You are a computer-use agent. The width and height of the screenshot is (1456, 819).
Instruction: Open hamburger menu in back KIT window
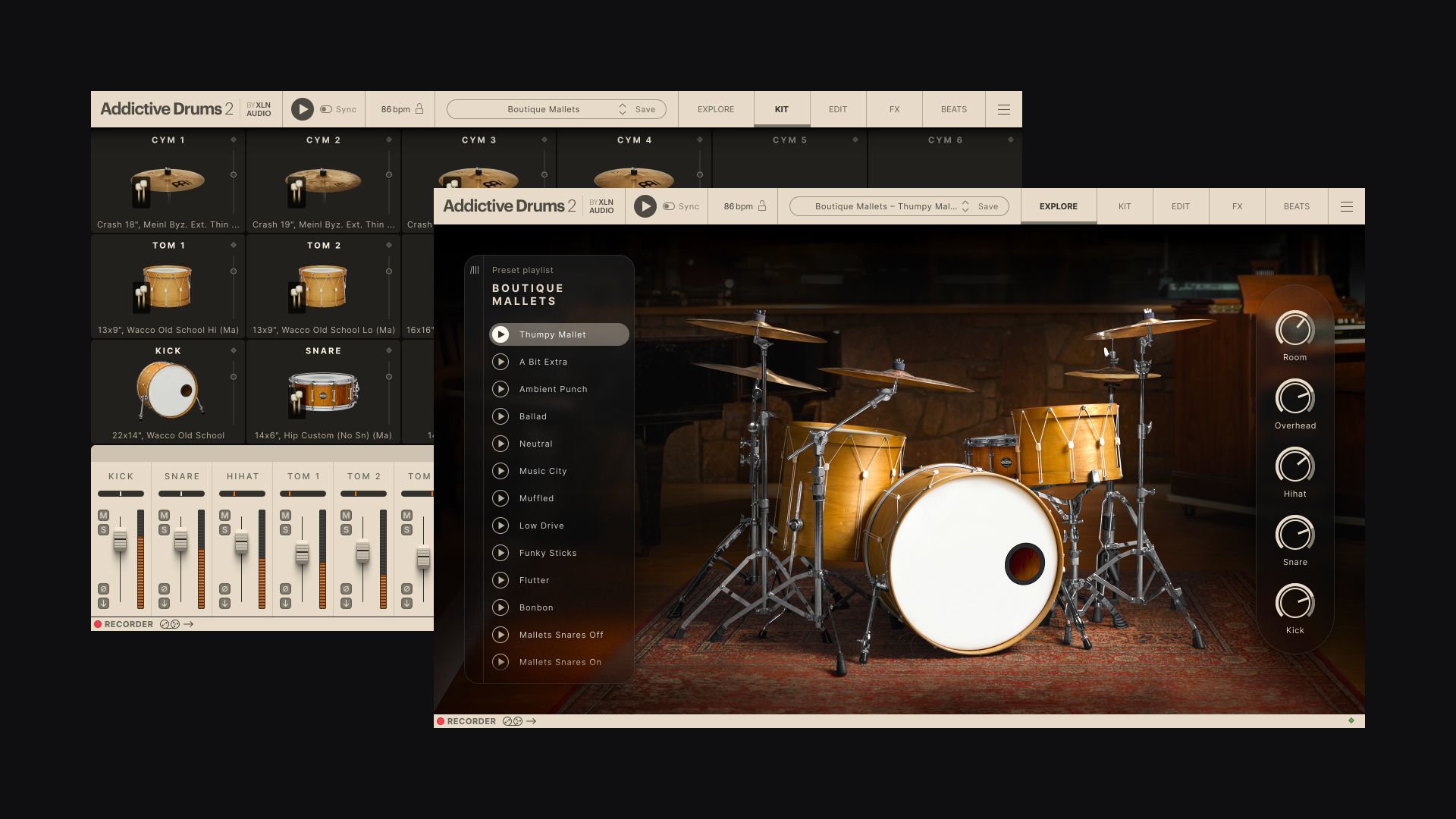(x=1004, y=109)
